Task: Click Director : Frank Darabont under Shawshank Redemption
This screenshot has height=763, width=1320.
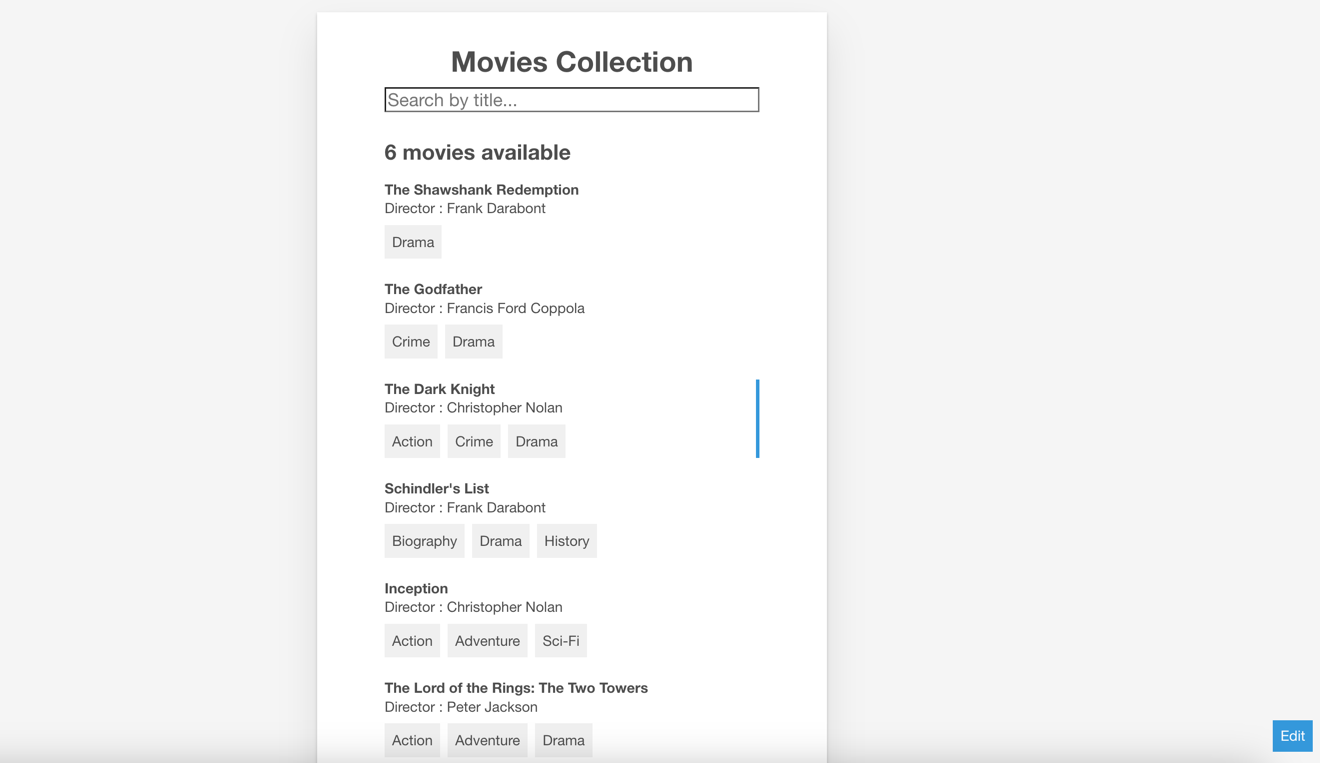Action: point(465,209)
